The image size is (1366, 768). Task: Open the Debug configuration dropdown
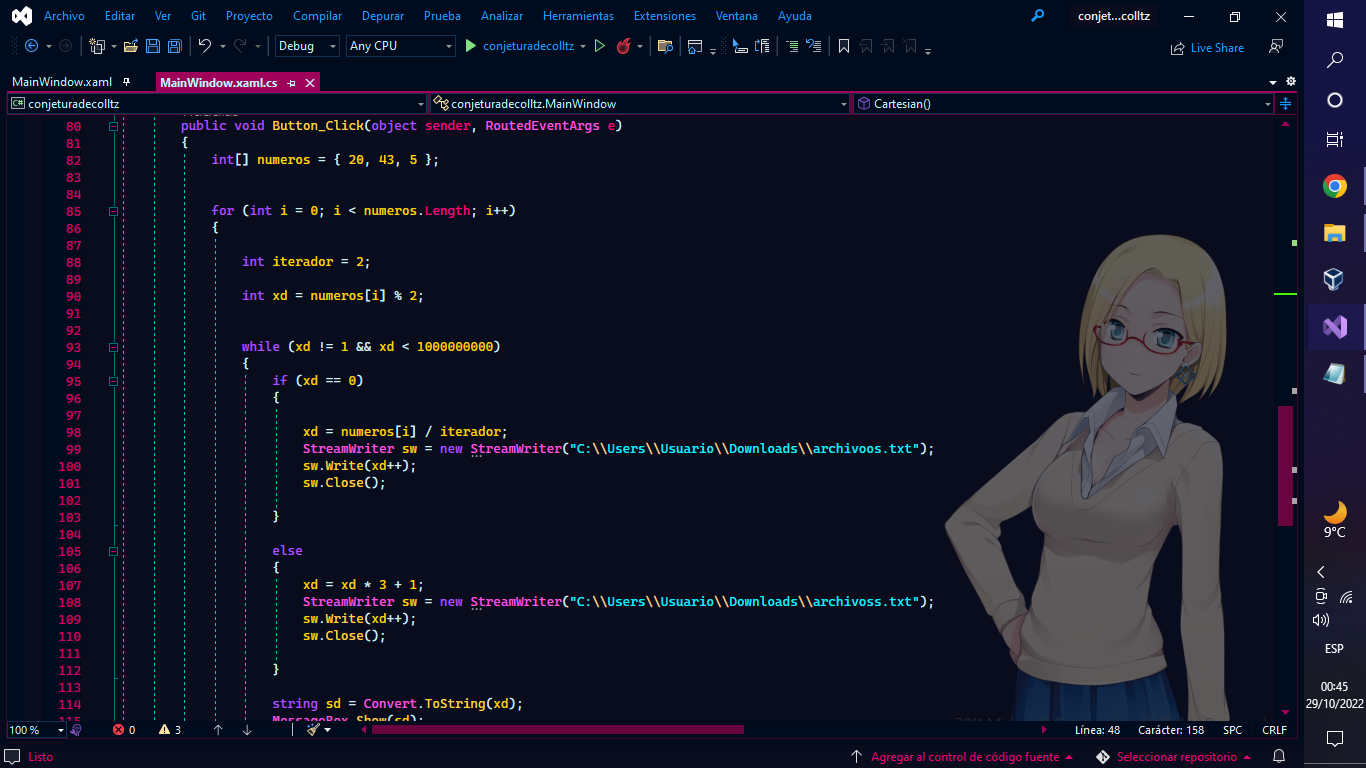307,46
